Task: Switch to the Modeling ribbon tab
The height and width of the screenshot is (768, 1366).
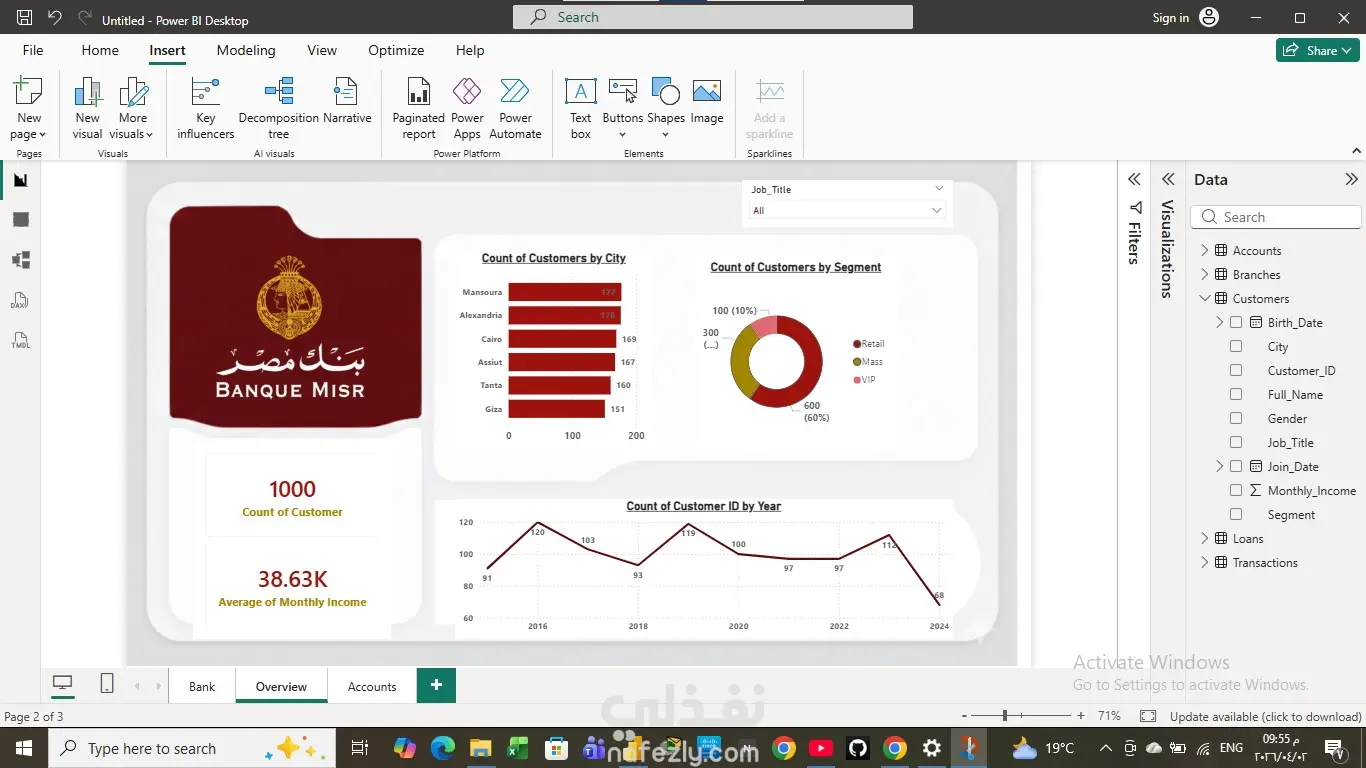Action: [x=246, y=50]
